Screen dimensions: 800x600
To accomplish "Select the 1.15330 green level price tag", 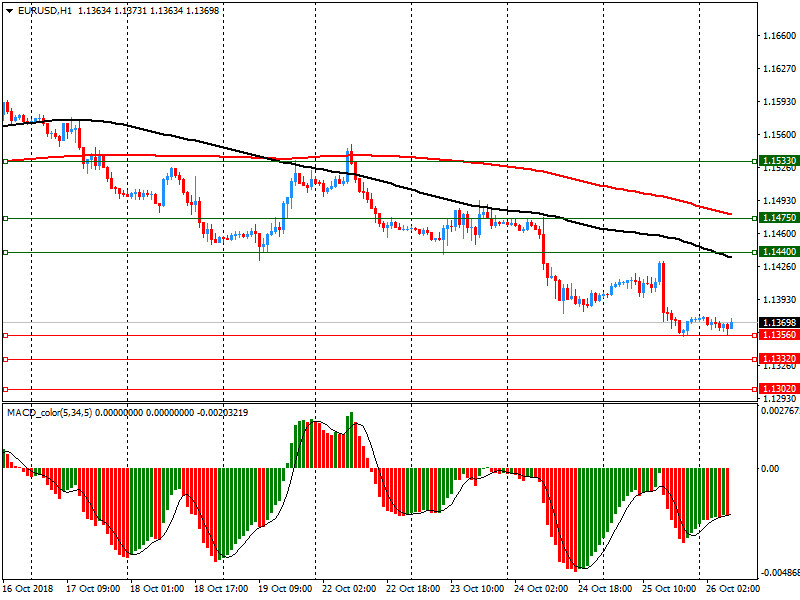I will pyautogui.click(x=779, y=161).
